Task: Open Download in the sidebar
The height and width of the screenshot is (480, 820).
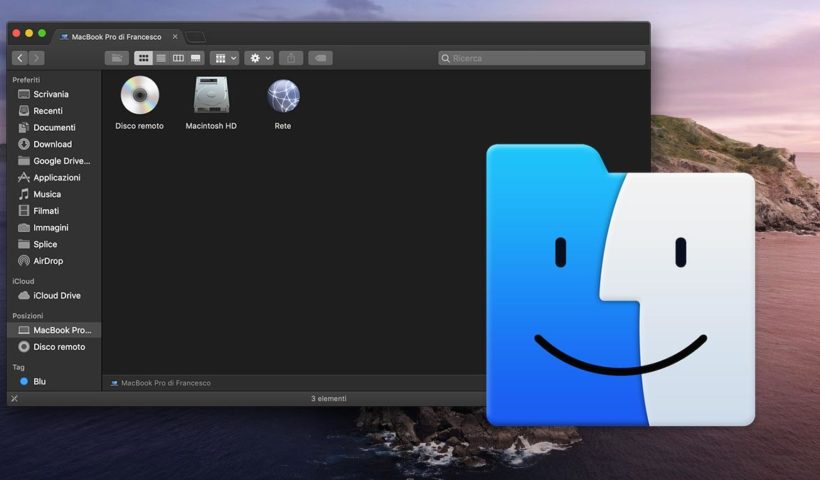Action: coord(52,144)
